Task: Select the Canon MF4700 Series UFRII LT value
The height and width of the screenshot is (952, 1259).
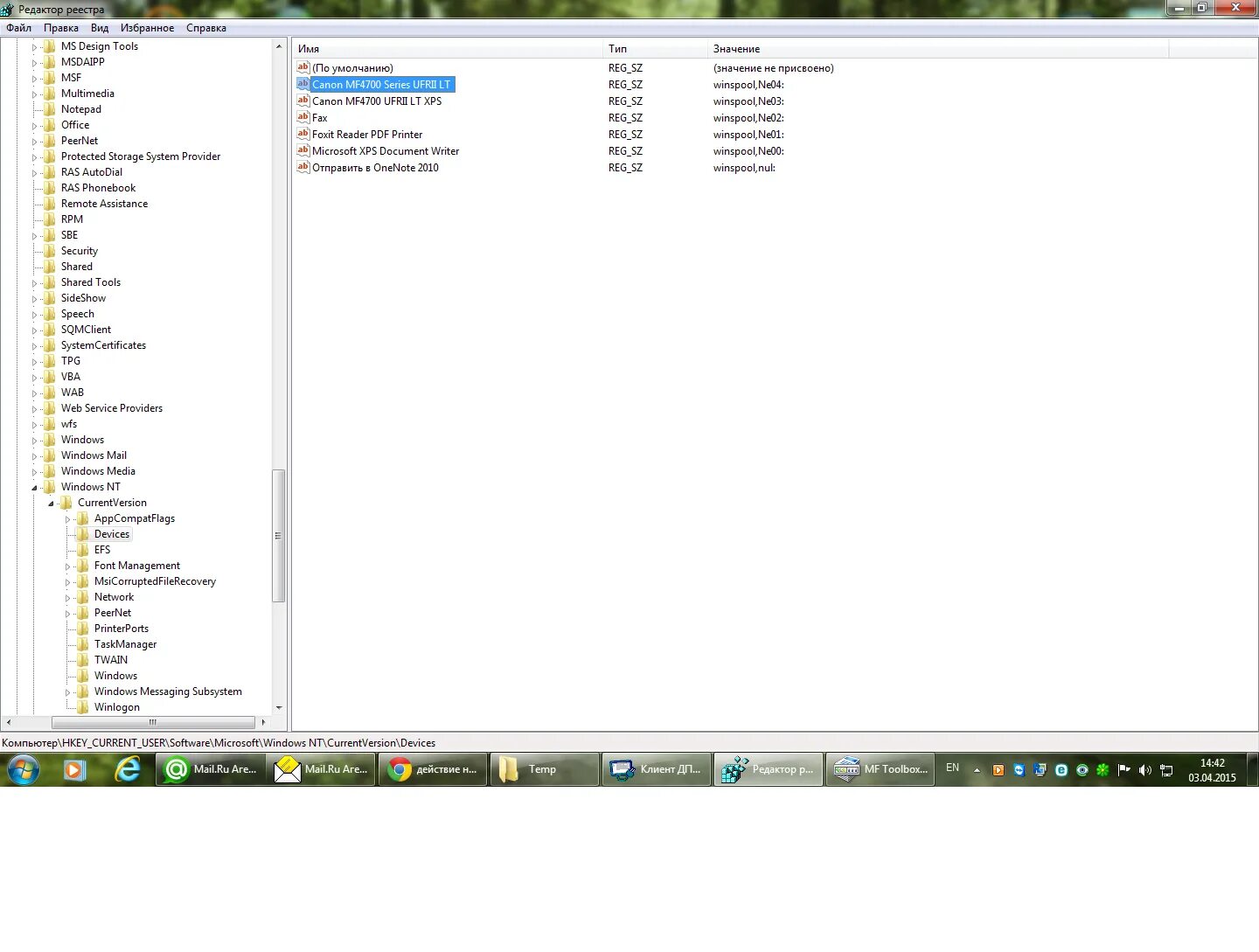Action: point(381,85)
